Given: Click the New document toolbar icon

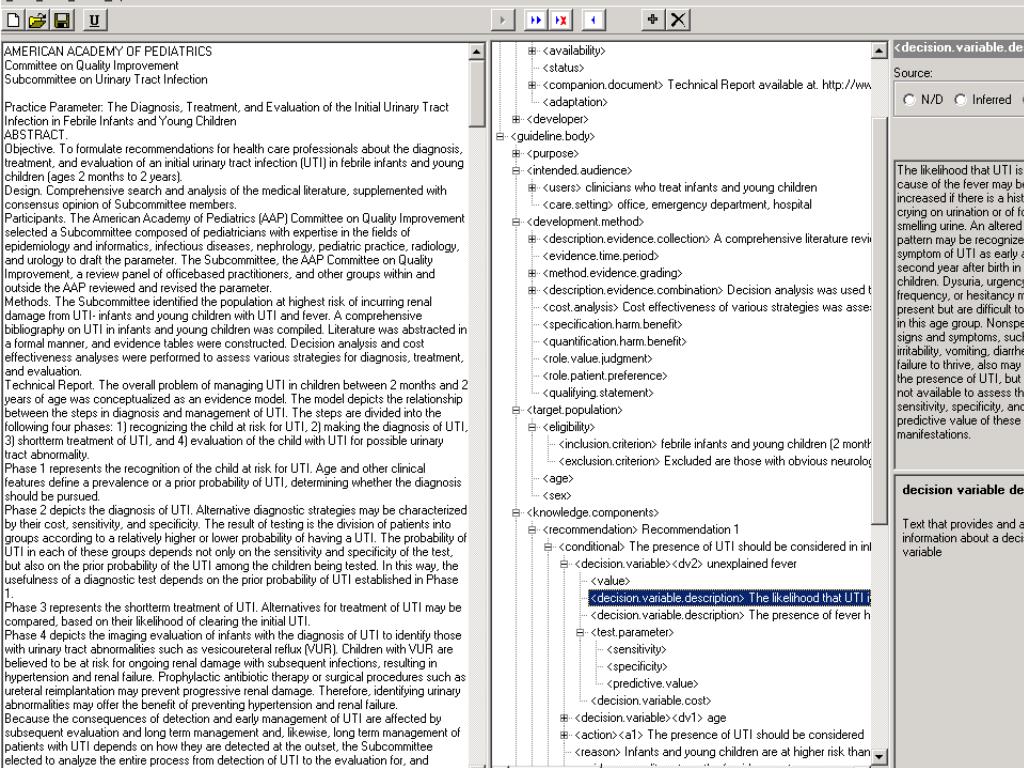Looking at the screenshot, I should 13,20.
